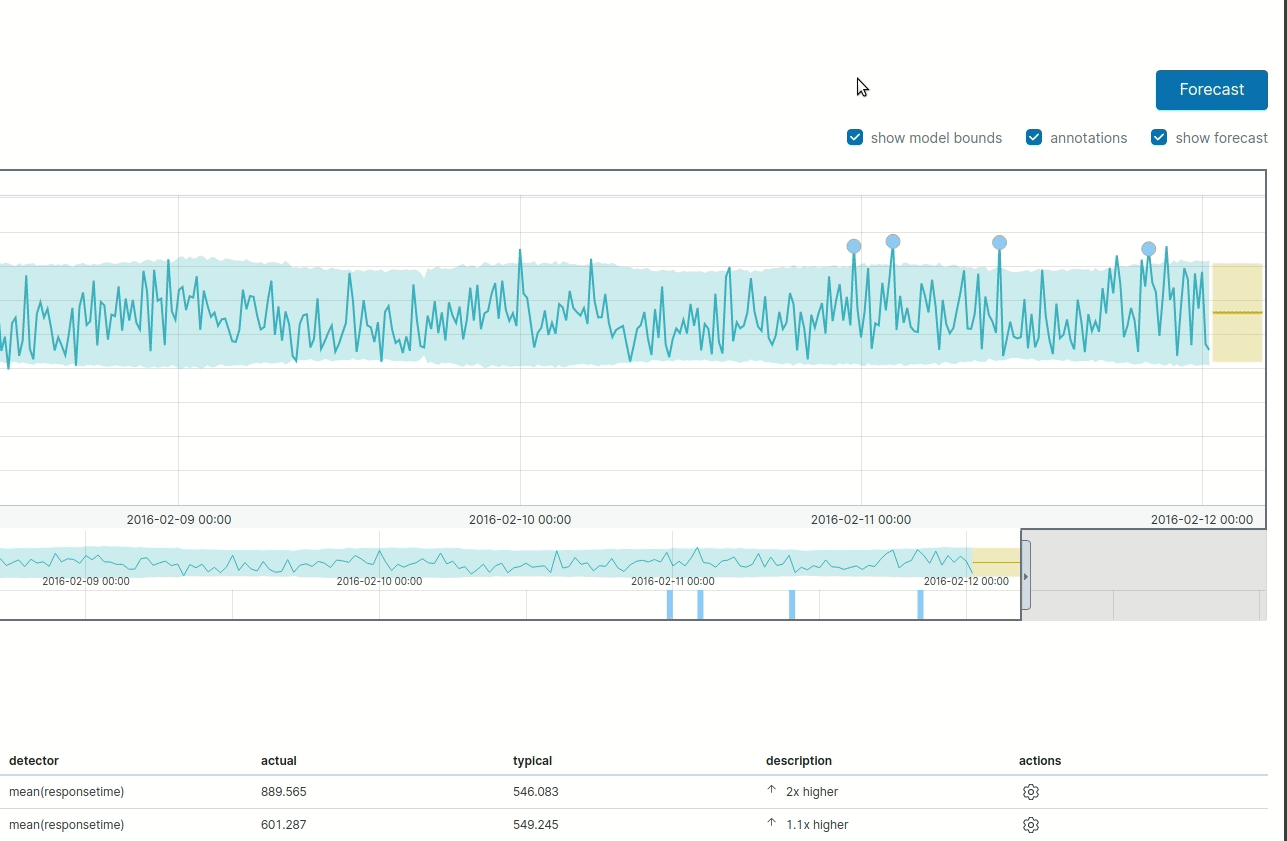Open actions gear for the 1.1x higher anomaly

coord(1030,824)
